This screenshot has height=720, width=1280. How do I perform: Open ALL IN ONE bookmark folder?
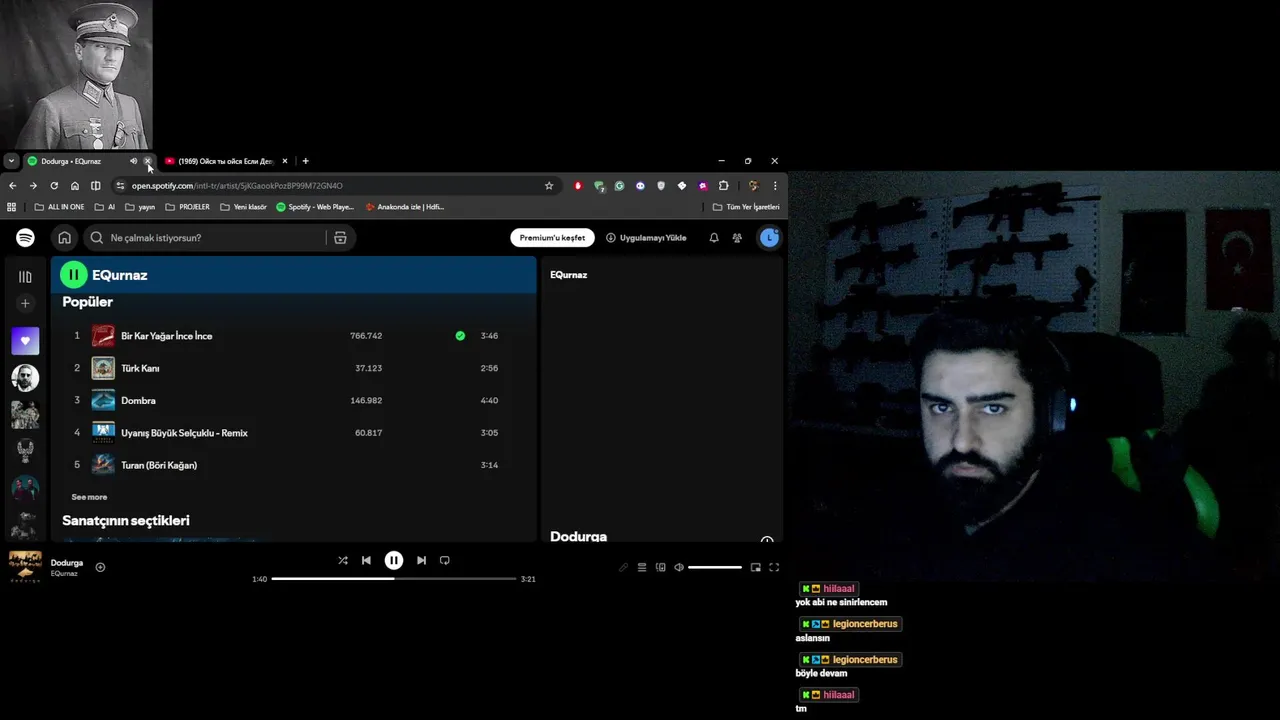coord(59,207)
